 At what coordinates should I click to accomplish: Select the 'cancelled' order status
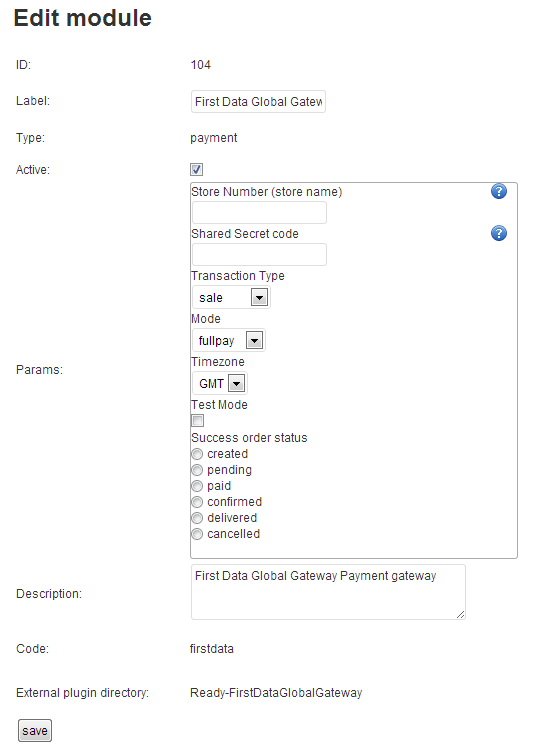click(x=197, y=534)
